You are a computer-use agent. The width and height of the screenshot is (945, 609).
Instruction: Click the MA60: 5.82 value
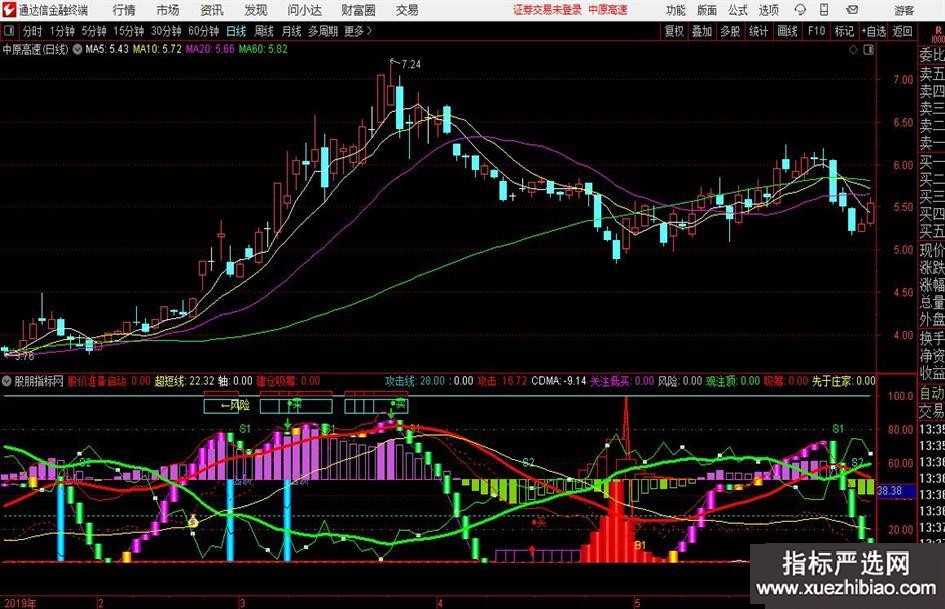(263, 49)
